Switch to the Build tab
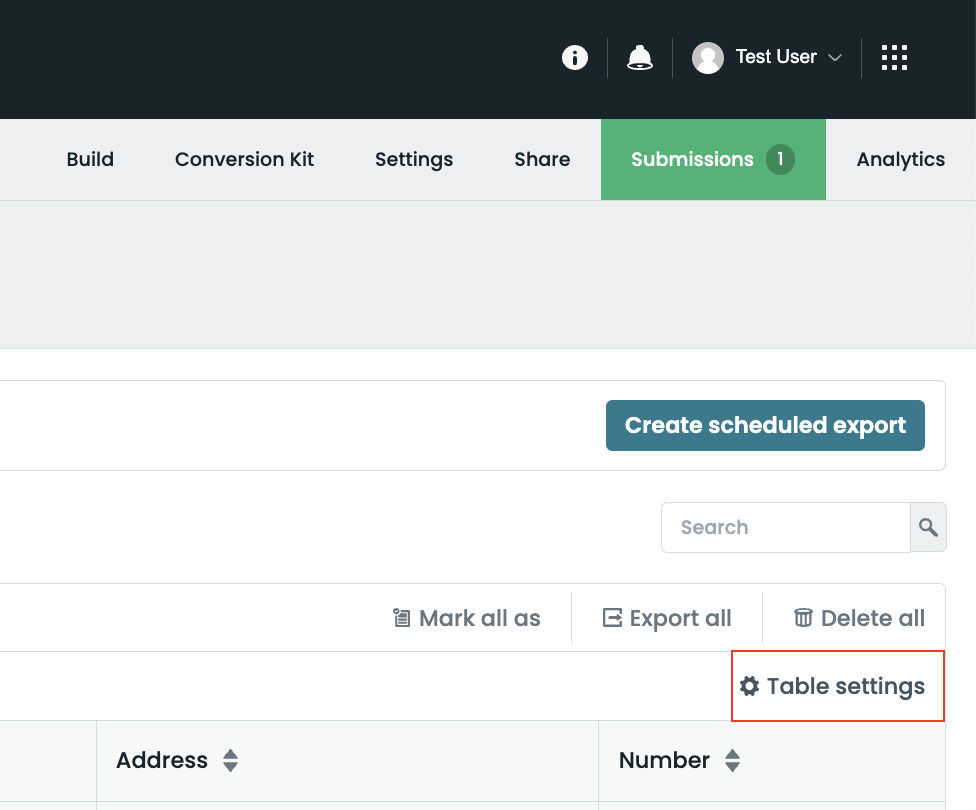The height and width of the screenshot is (810, 976). [90, 160]
